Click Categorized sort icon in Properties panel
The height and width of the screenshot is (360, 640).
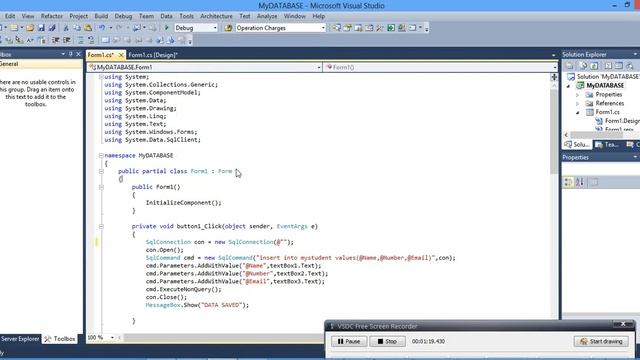click(x=569, y=182)
